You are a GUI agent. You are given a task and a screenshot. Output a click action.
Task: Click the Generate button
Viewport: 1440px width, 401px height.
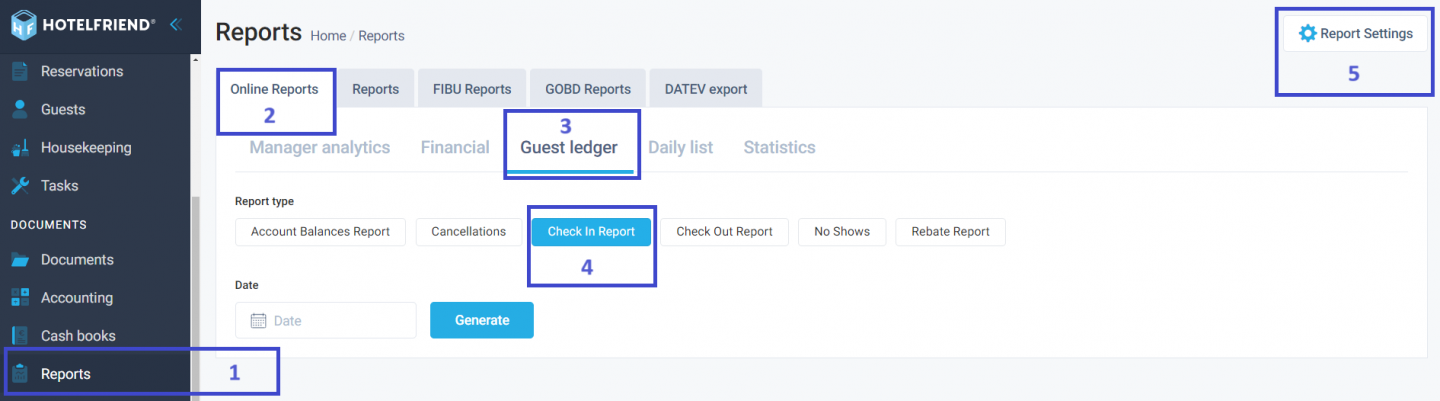pos(482,320)
